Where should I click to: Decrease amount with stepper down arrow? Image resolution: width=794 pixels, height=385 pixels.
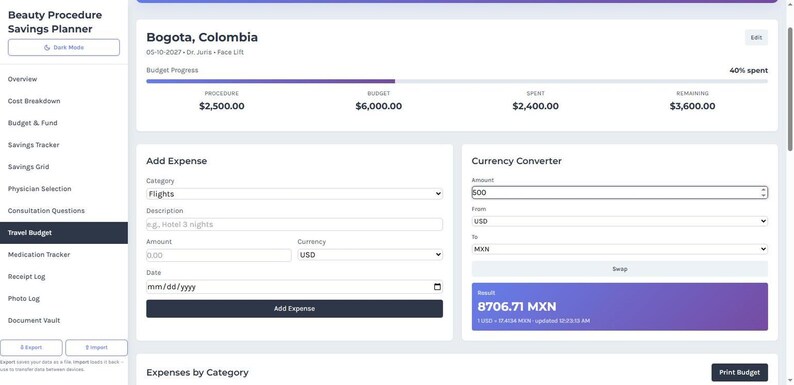(x=763, y=195)
